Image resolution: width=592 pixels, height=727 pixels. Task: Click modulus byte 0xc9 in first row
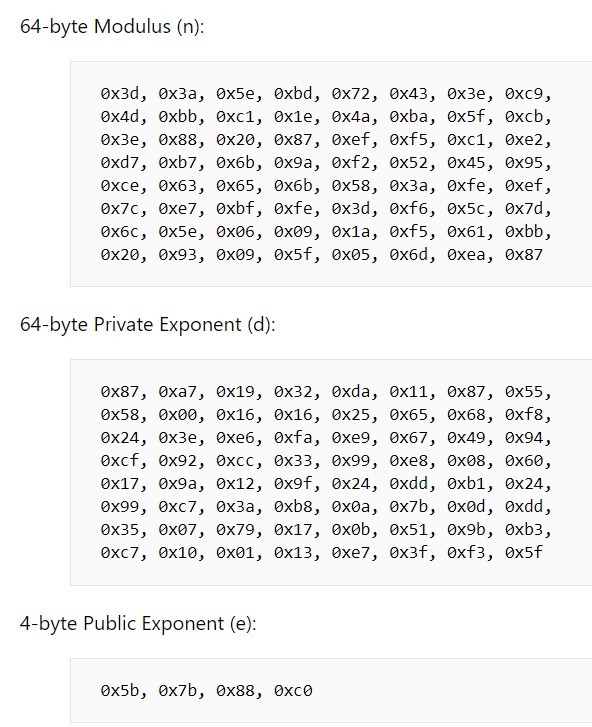524,94
